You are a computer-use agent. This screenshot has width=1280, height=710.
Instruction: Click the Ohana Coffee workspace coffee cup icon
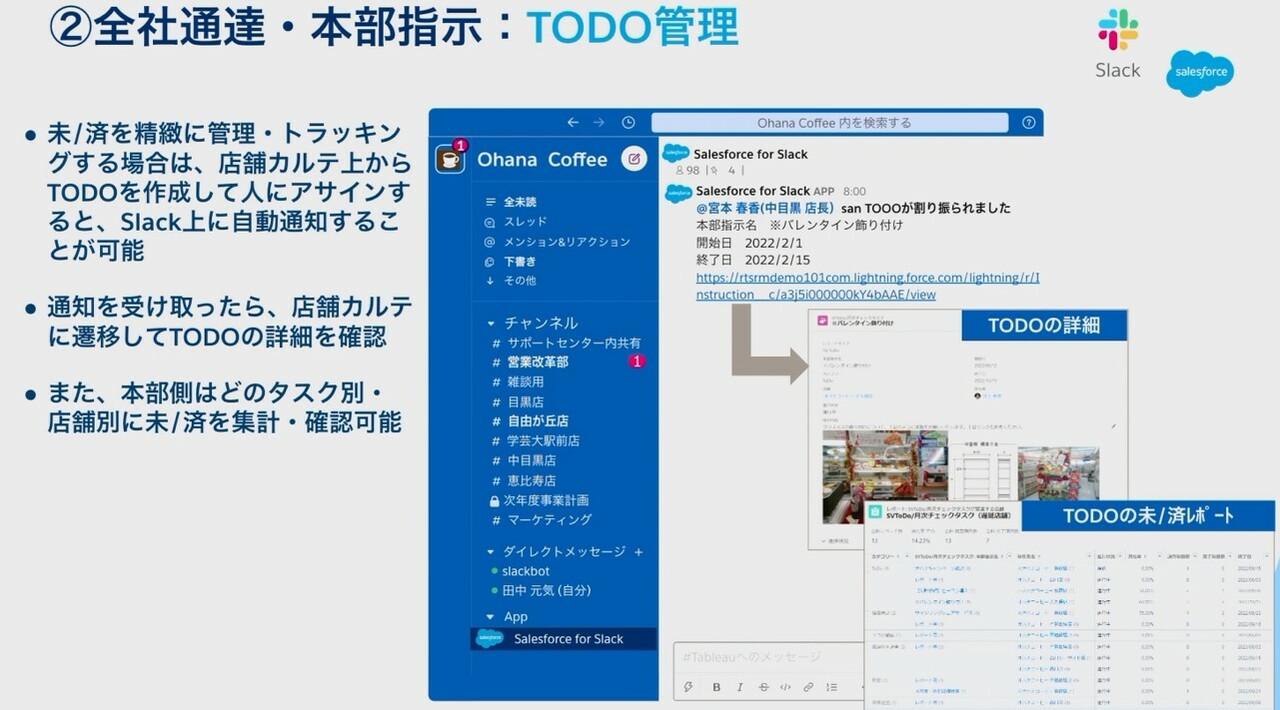[450, 159]
